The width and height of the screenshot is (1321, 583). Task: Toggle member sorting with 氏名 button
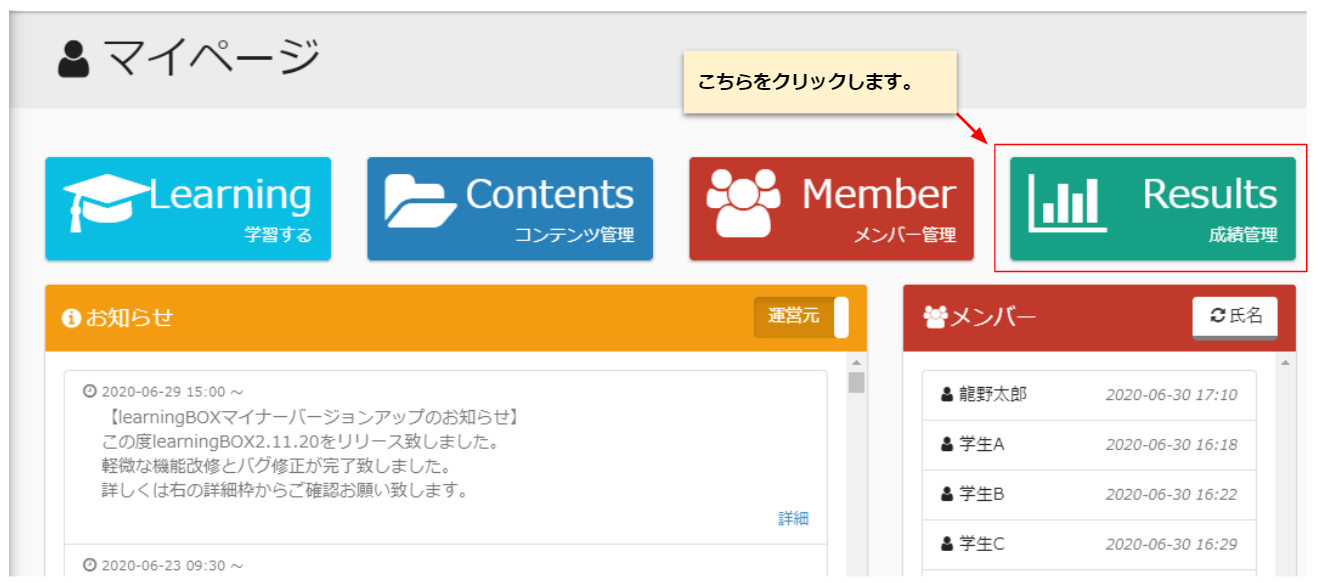1235,317
